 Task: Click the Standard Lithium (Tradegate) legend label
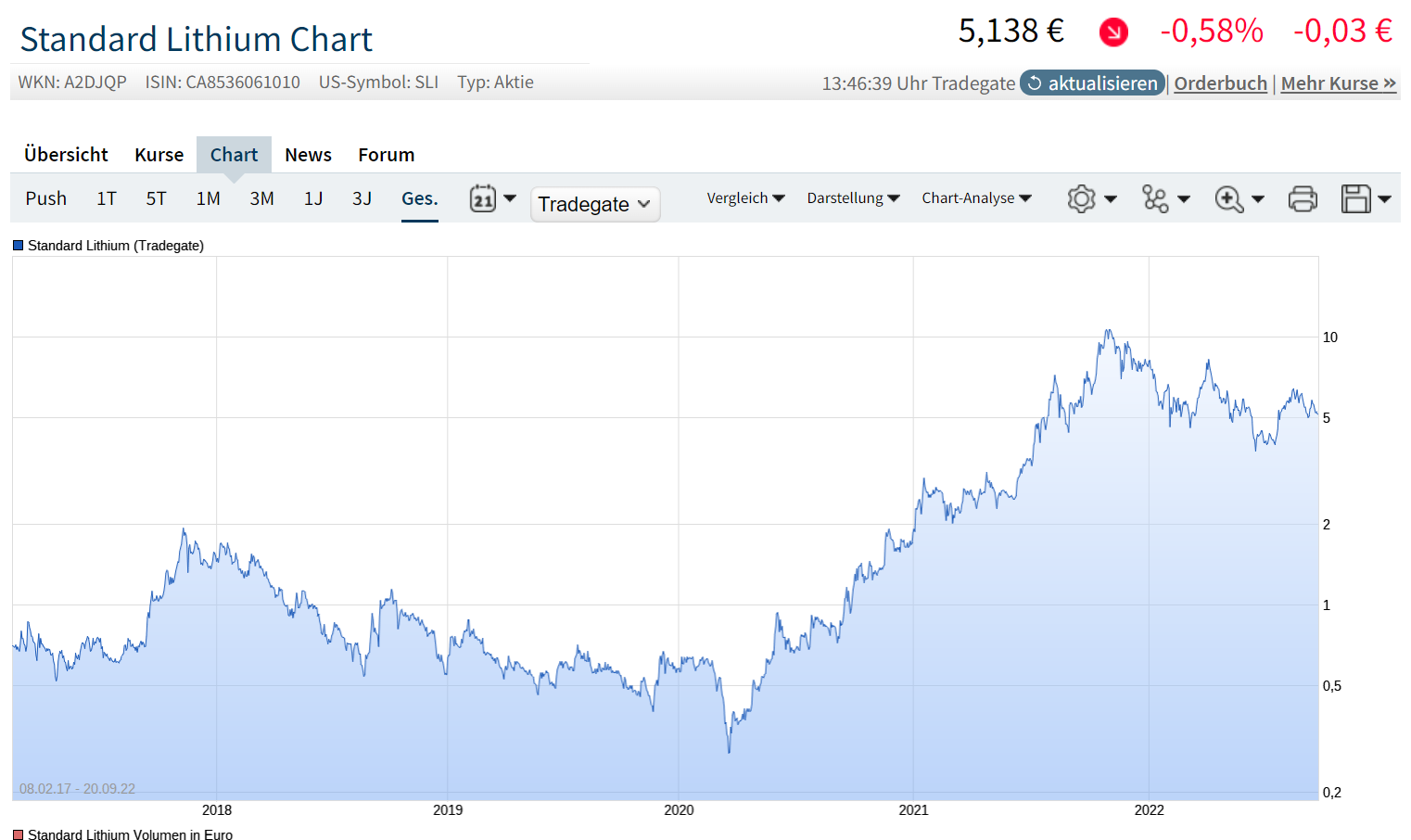click(x=116, y=246)
